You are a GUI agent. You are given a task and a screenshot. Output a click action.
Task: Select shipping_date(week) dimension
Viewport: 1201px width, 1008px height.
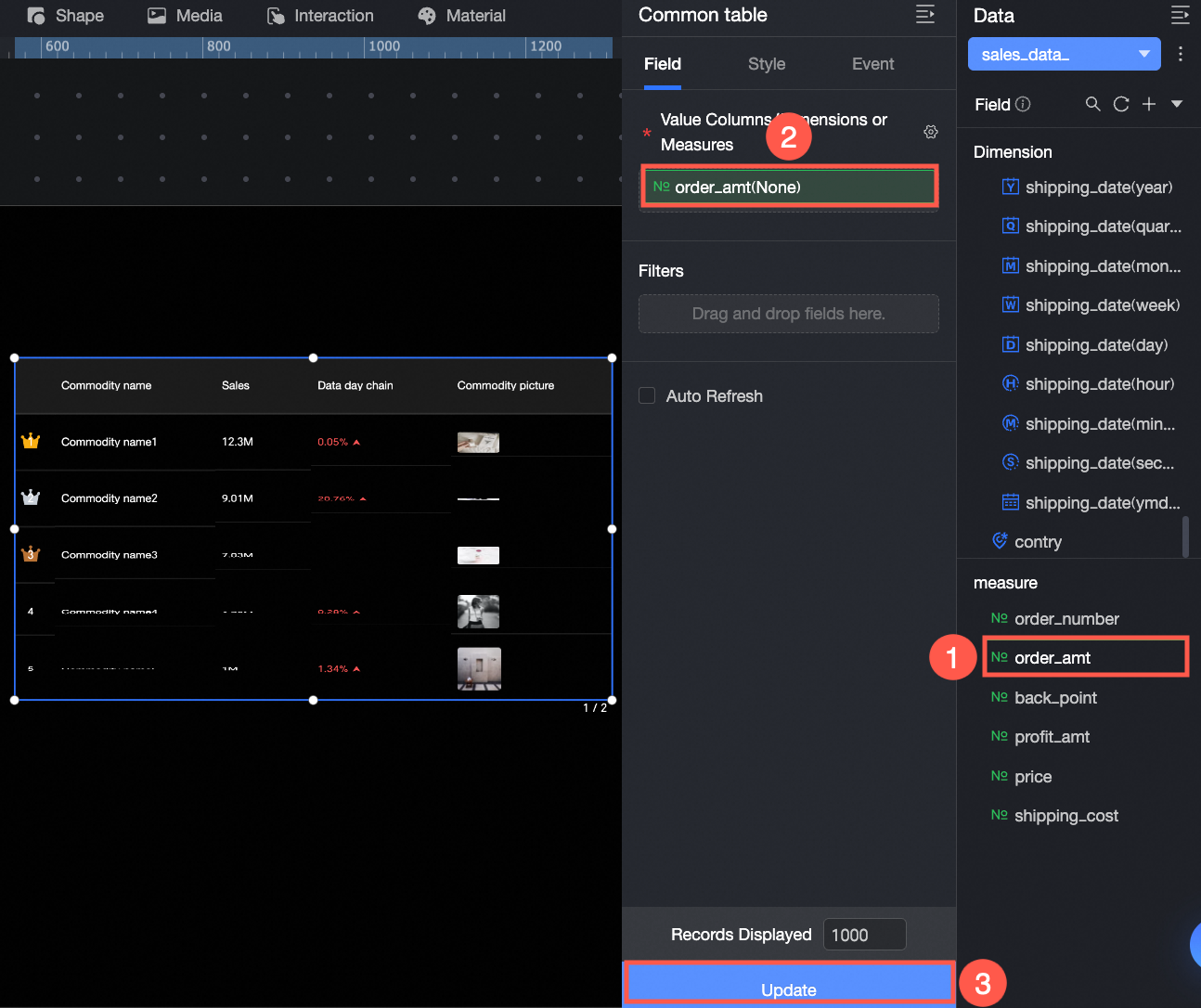coord(1091,305)
